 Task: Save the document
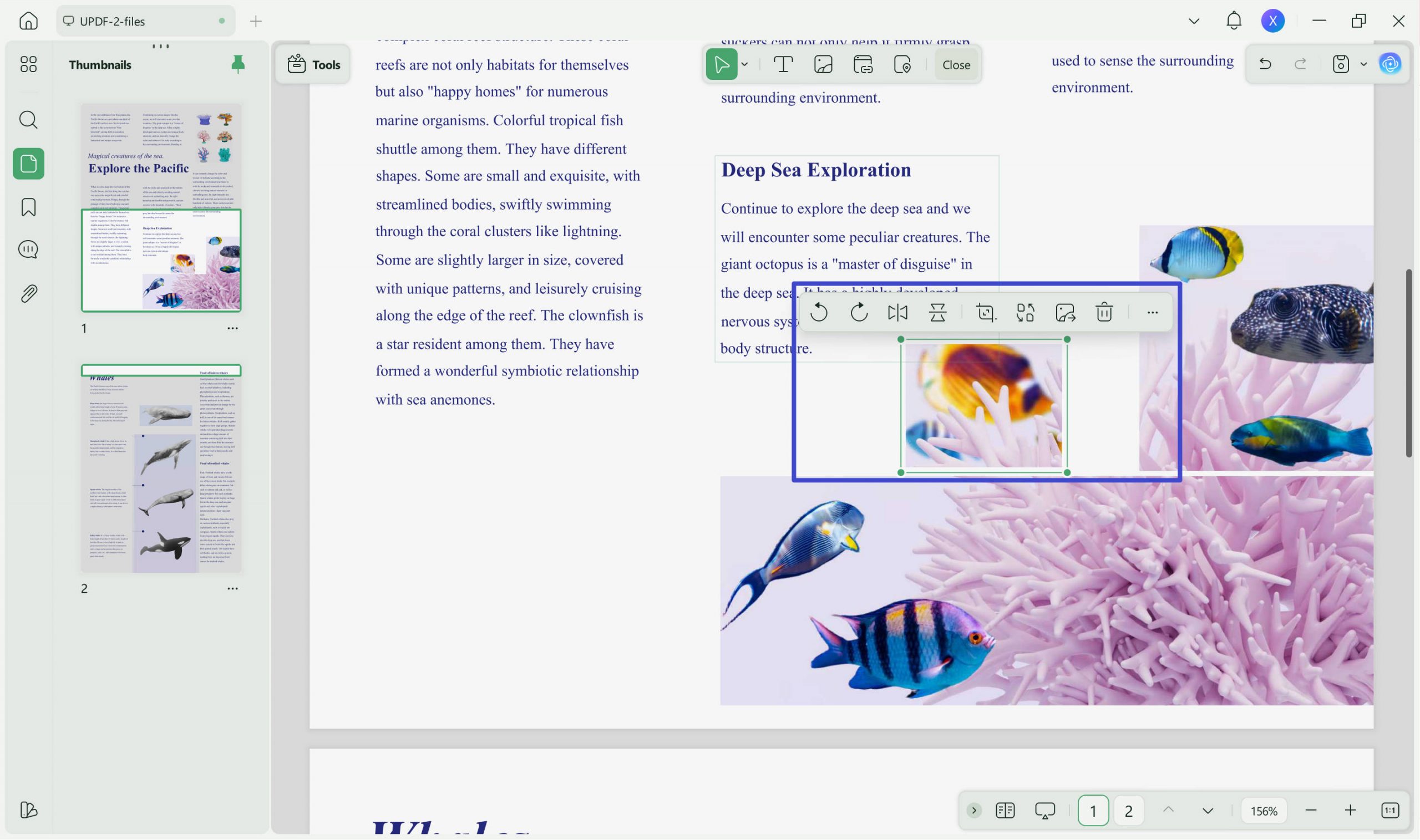[1340, 64]
